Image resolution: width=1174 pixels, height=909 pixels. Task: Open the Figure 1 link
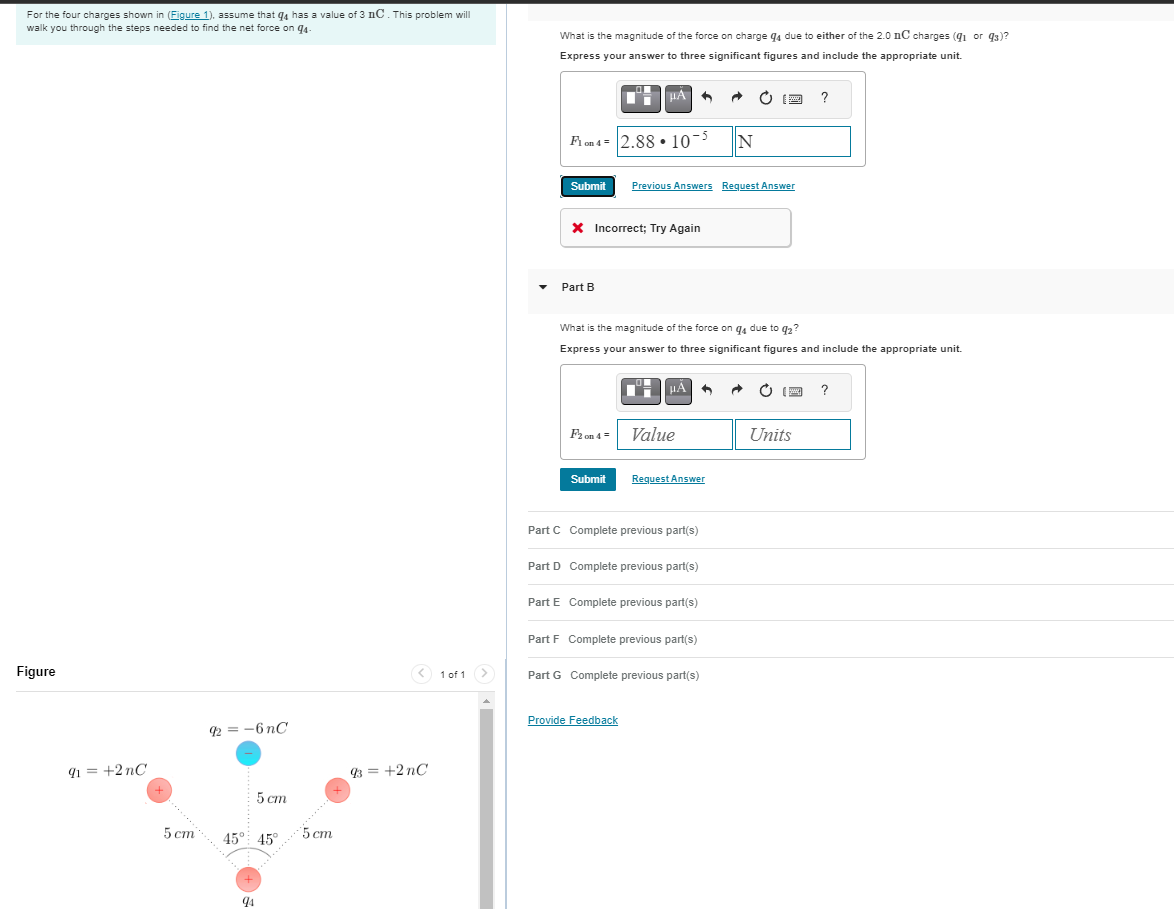point(190,14)
